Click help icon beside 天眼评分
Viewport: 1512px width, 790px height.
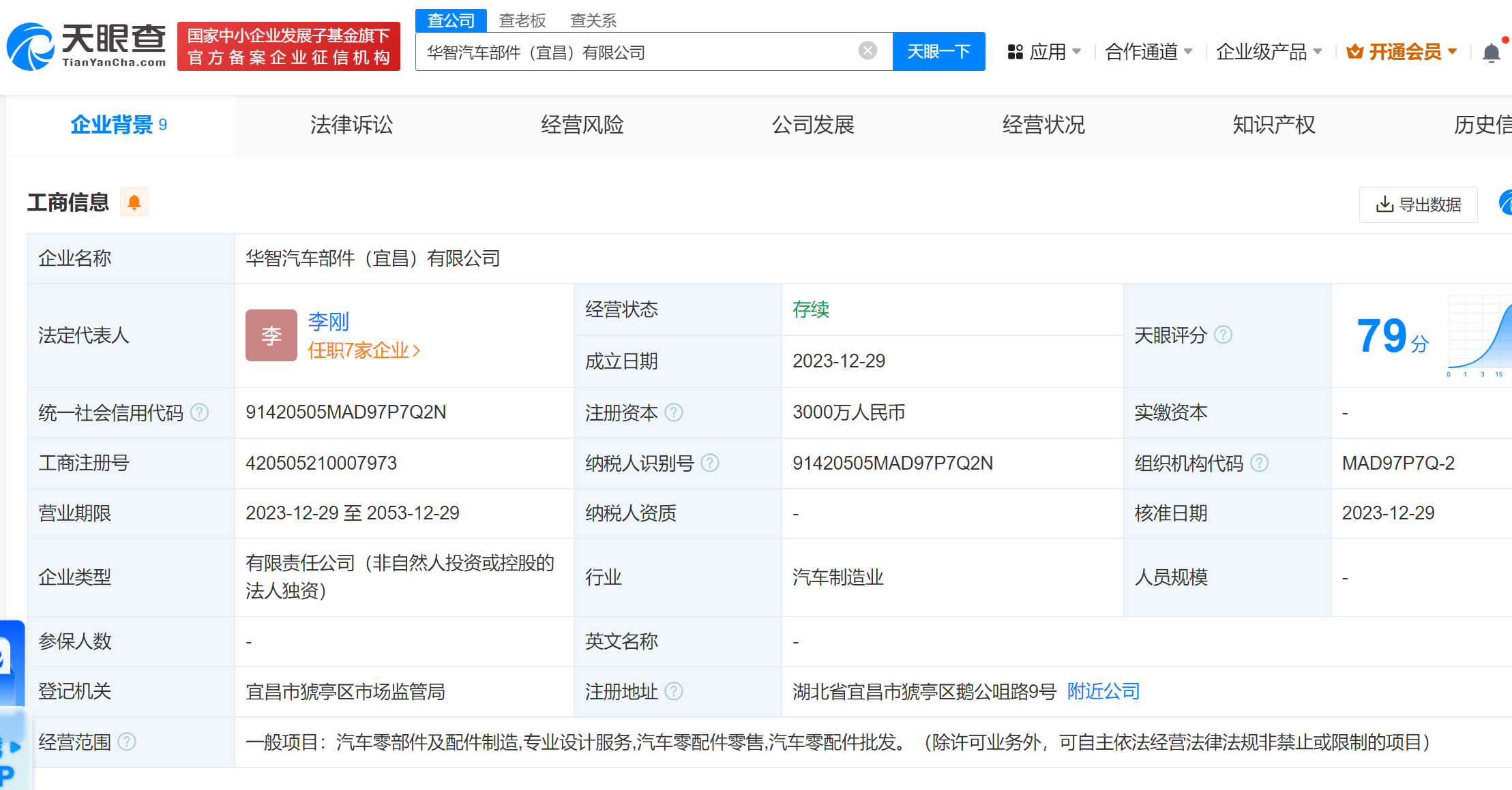(x=1224, y=335)
